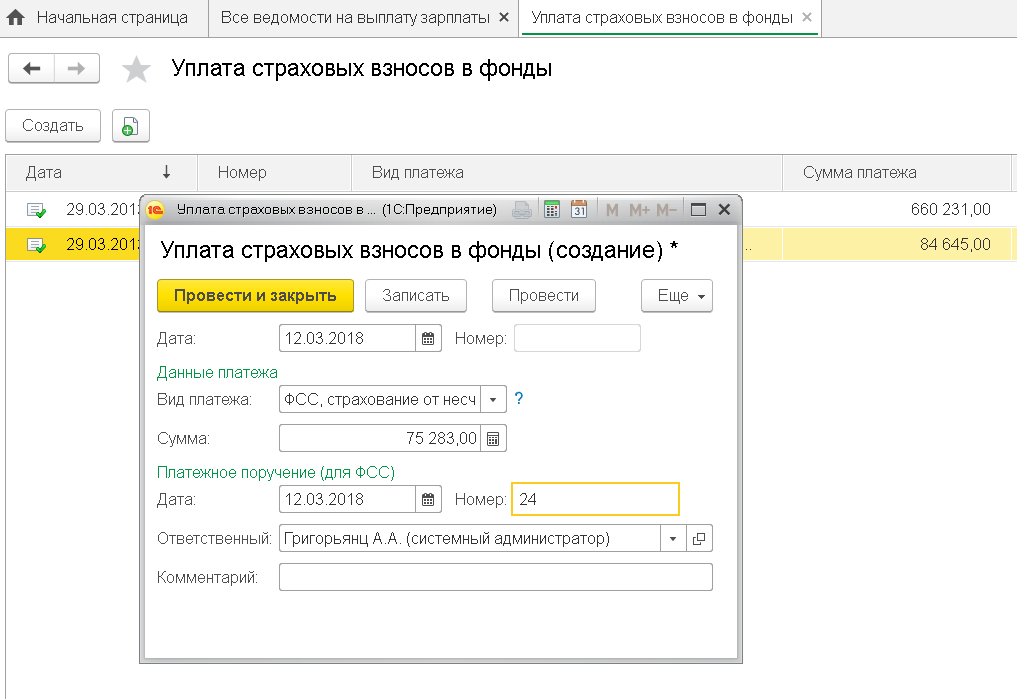The height and width of the screenshot is (699, 1017).
Task: Click the Провести button
Action: coord(544,296)
